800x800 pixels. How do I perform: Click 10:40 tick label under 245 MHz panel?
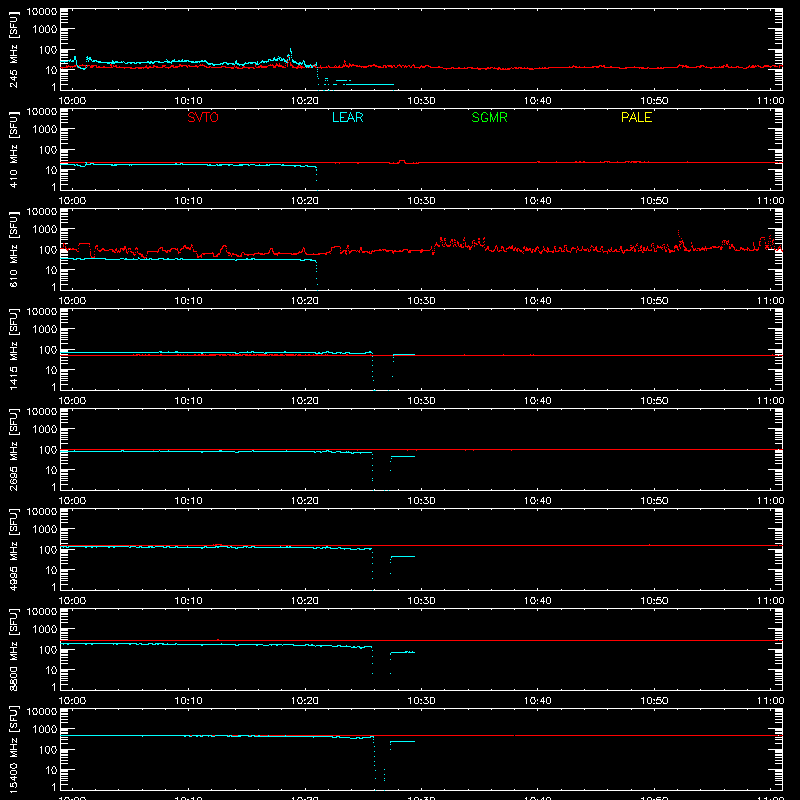pyautogui.click(x=538, y=101)
